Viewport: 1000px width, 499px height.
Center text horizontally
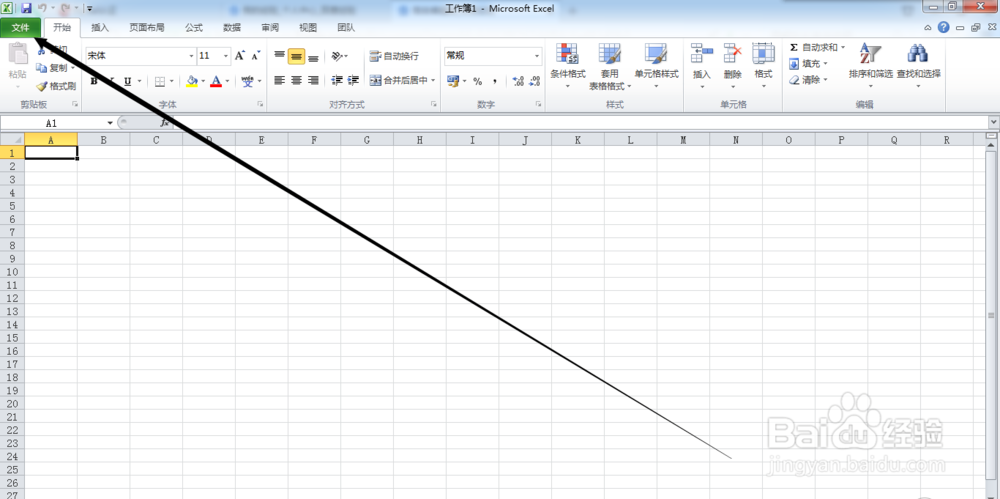click(296, 80)
